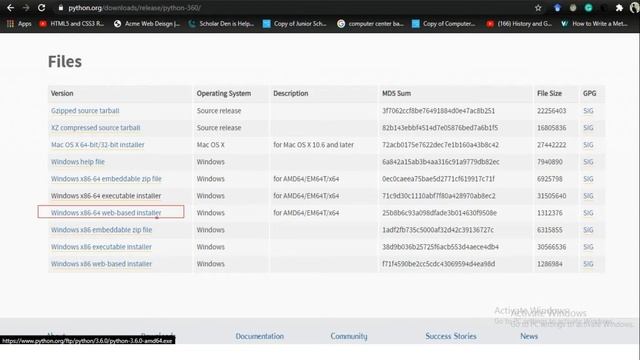Open SIG link for x86-64 web-based installer
This screenshot has height=360, width=640.
588,213
